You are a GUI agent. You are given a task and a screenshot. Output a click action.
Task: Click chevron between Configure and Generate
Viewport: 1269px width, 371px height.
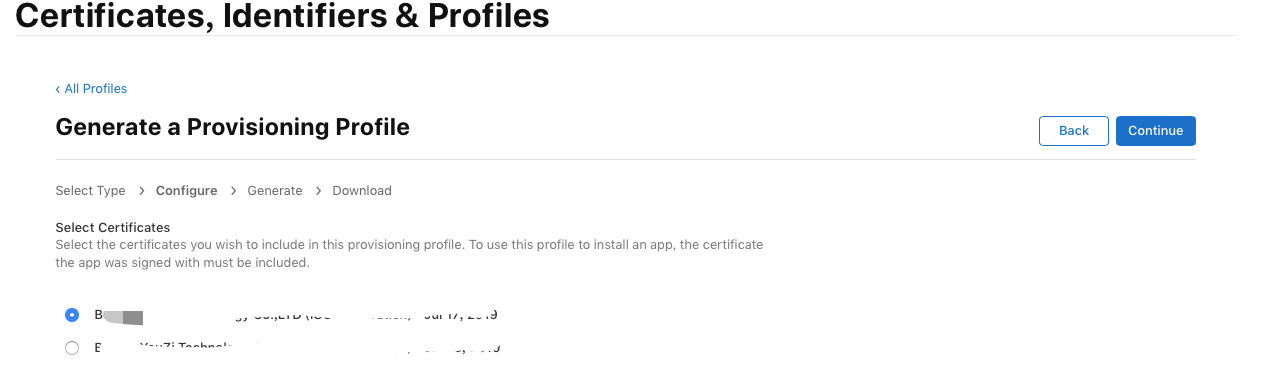(233, 190)
